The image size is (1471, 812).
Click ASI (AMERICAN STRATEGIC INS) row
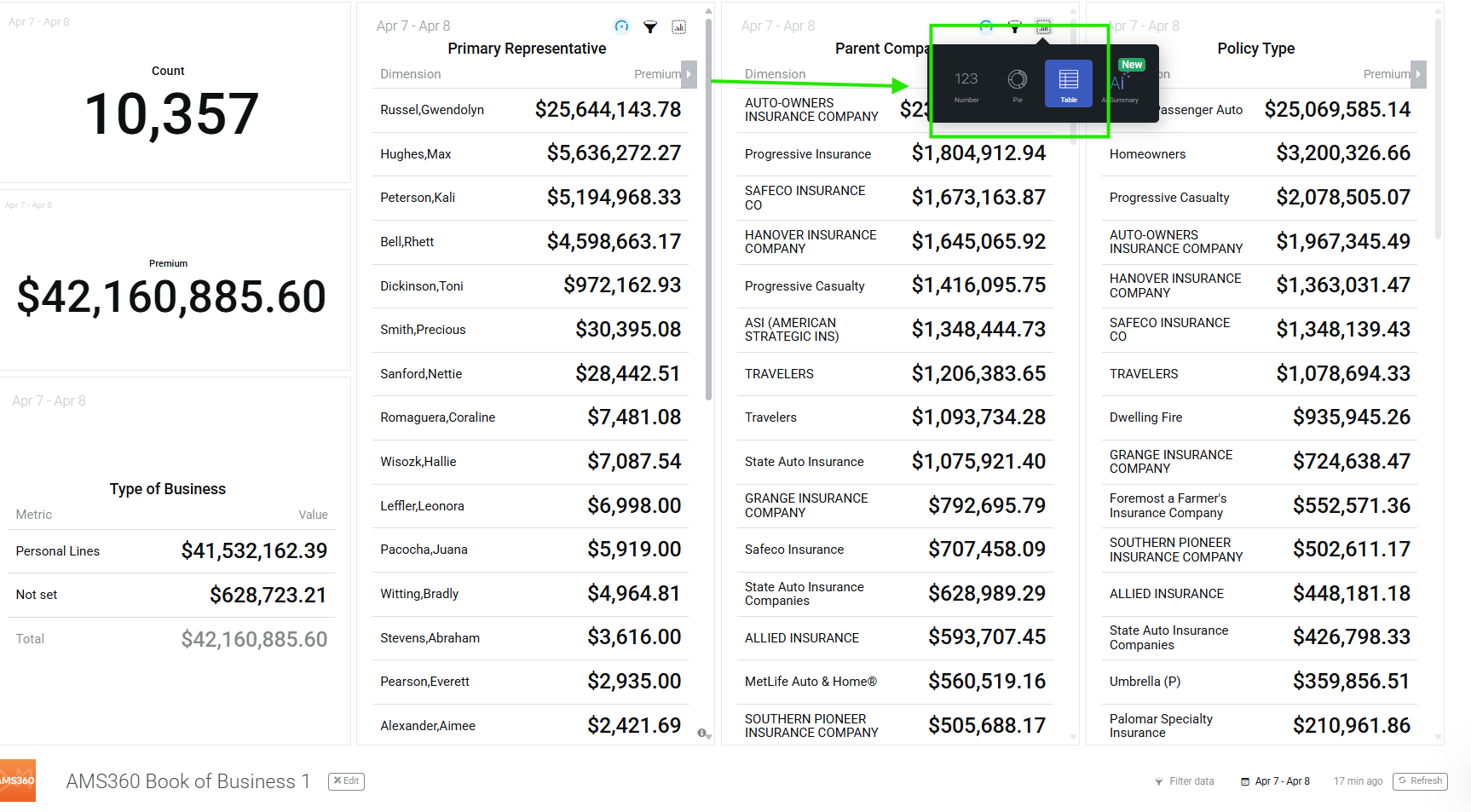[895, 330]
